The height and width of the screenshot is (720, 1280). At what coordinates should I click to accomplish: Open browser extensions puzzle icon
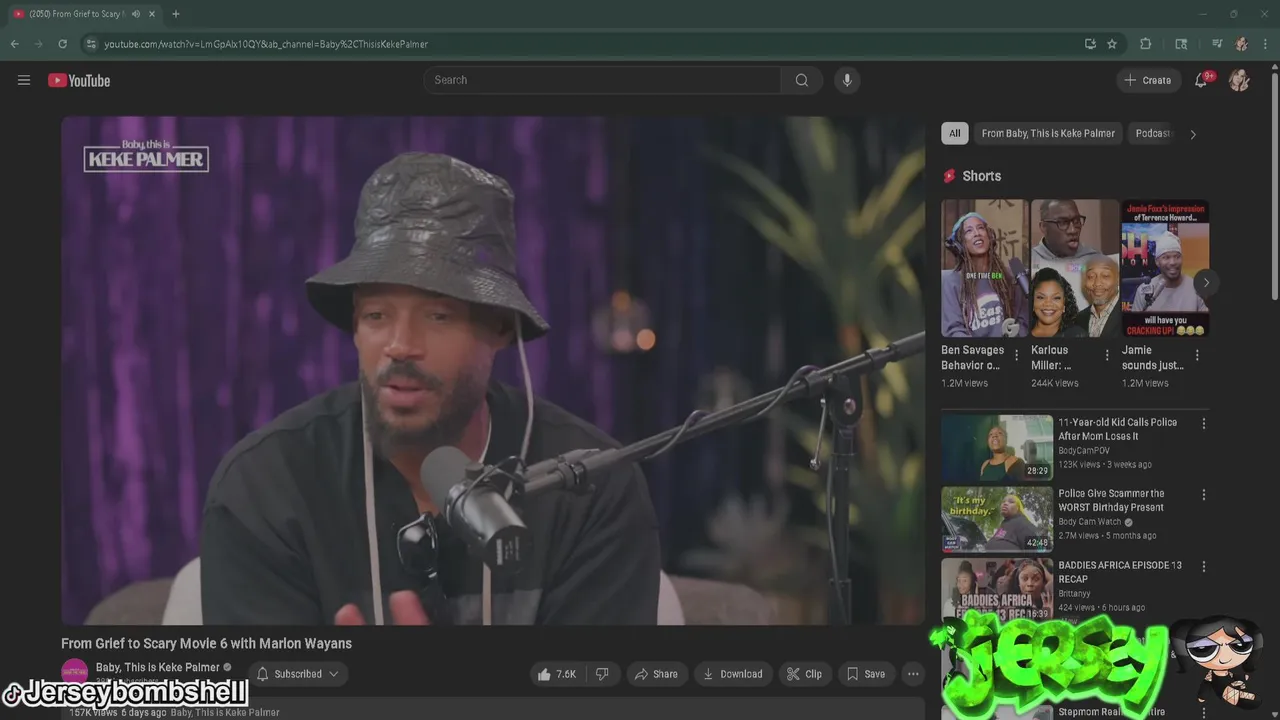(x=1146, y=44)
